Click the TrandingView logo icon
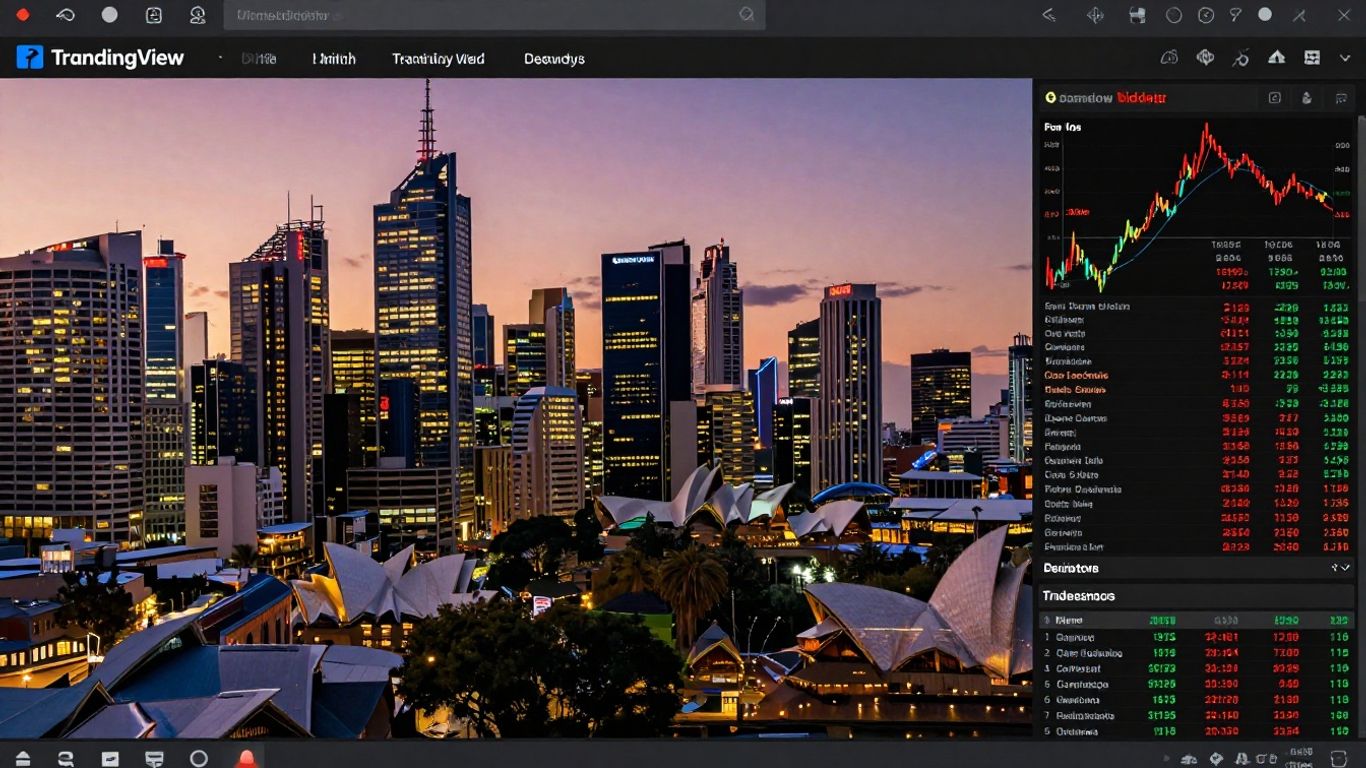The image size is (1366, 768). point(30,57)
